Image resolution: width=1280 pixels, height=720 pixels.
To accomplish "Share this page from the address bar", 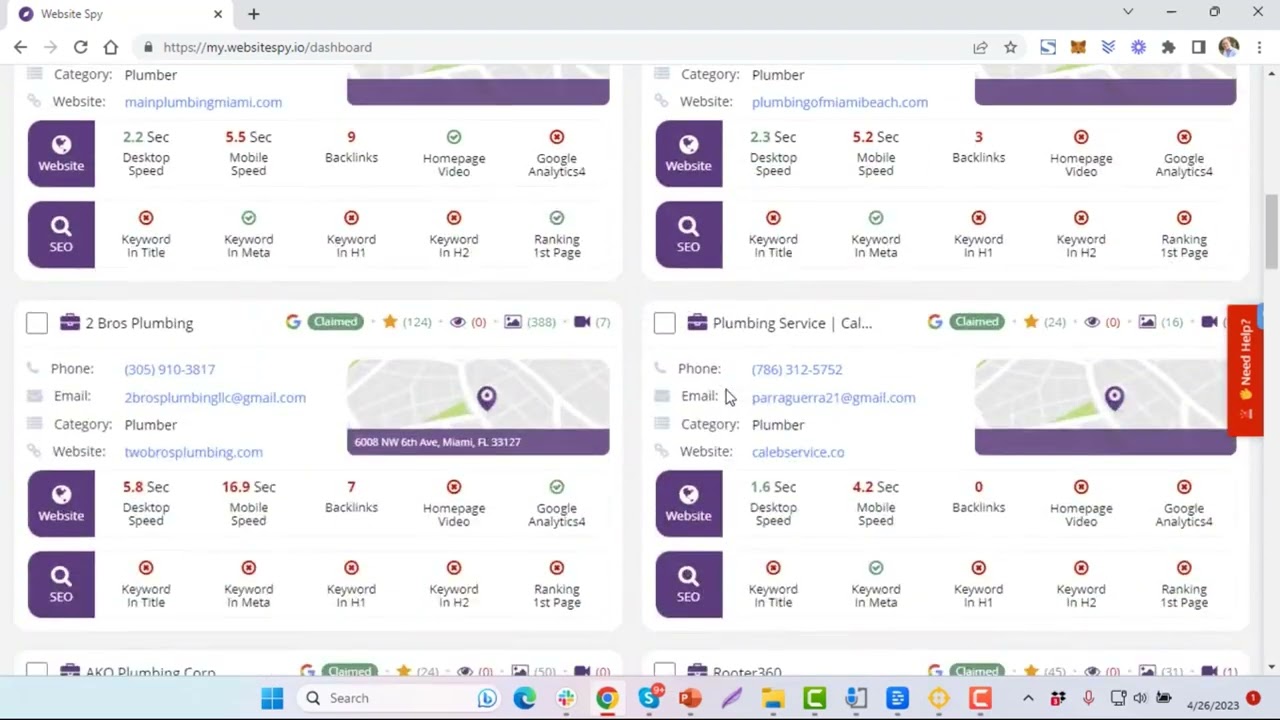I will point(980,47).
